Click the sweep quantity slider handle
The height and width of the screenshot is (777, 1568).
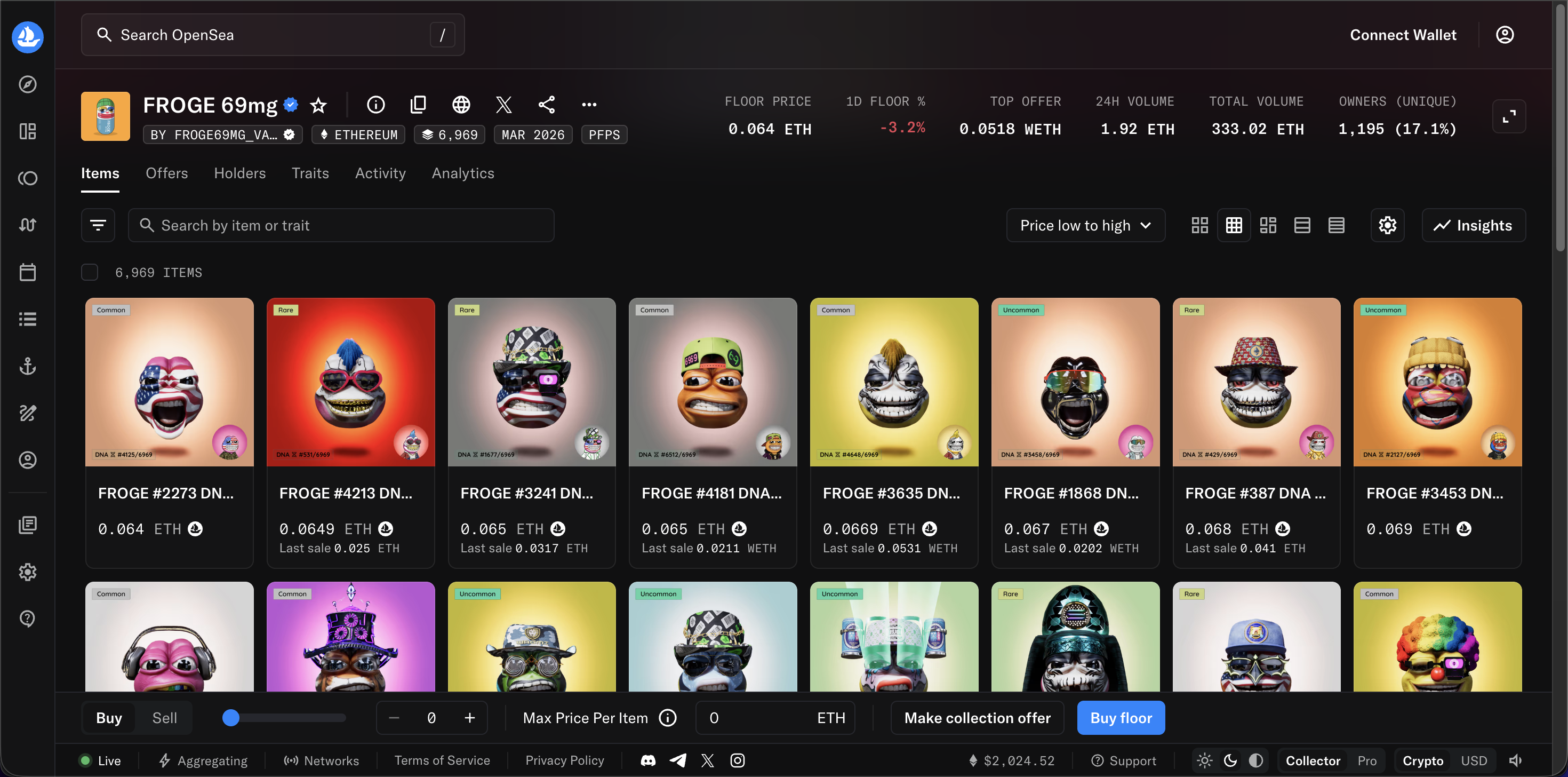(x=231, y=718)
